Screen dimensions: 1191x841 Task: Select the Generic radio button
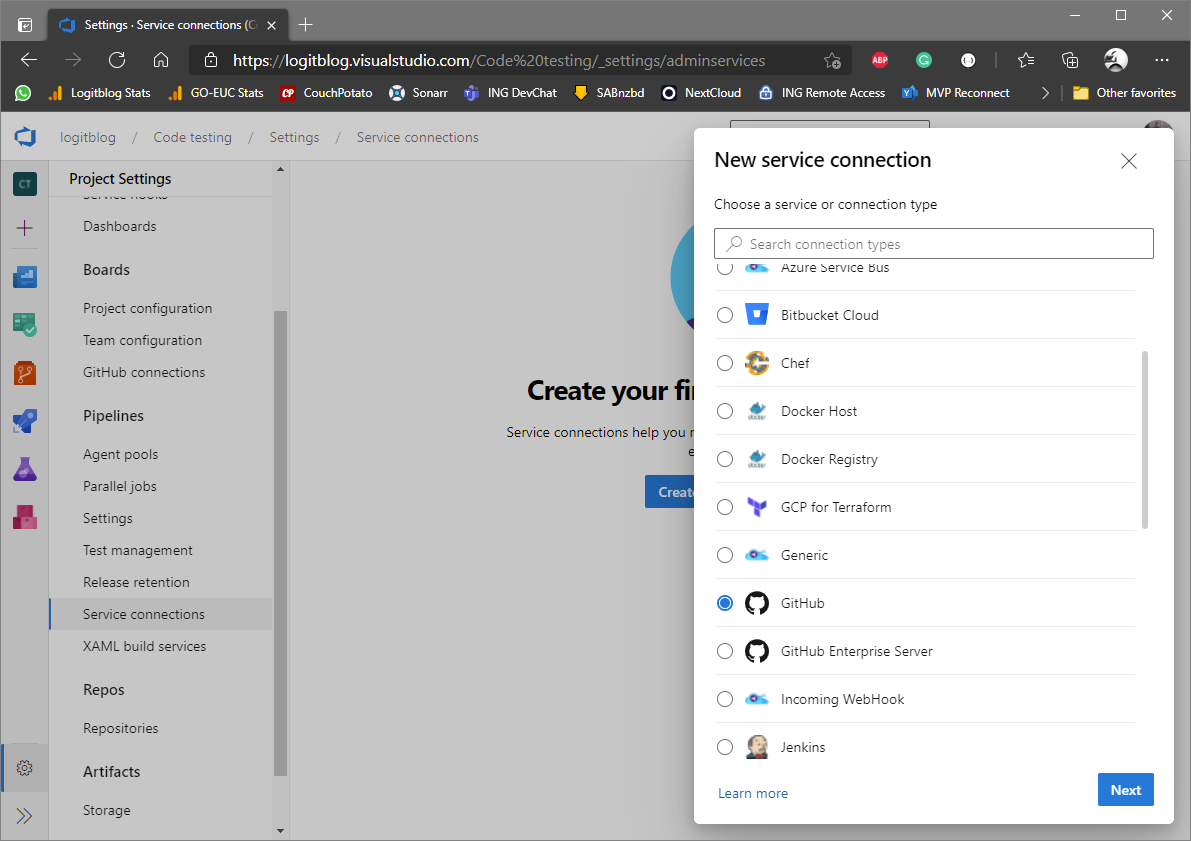pos(725,555)
